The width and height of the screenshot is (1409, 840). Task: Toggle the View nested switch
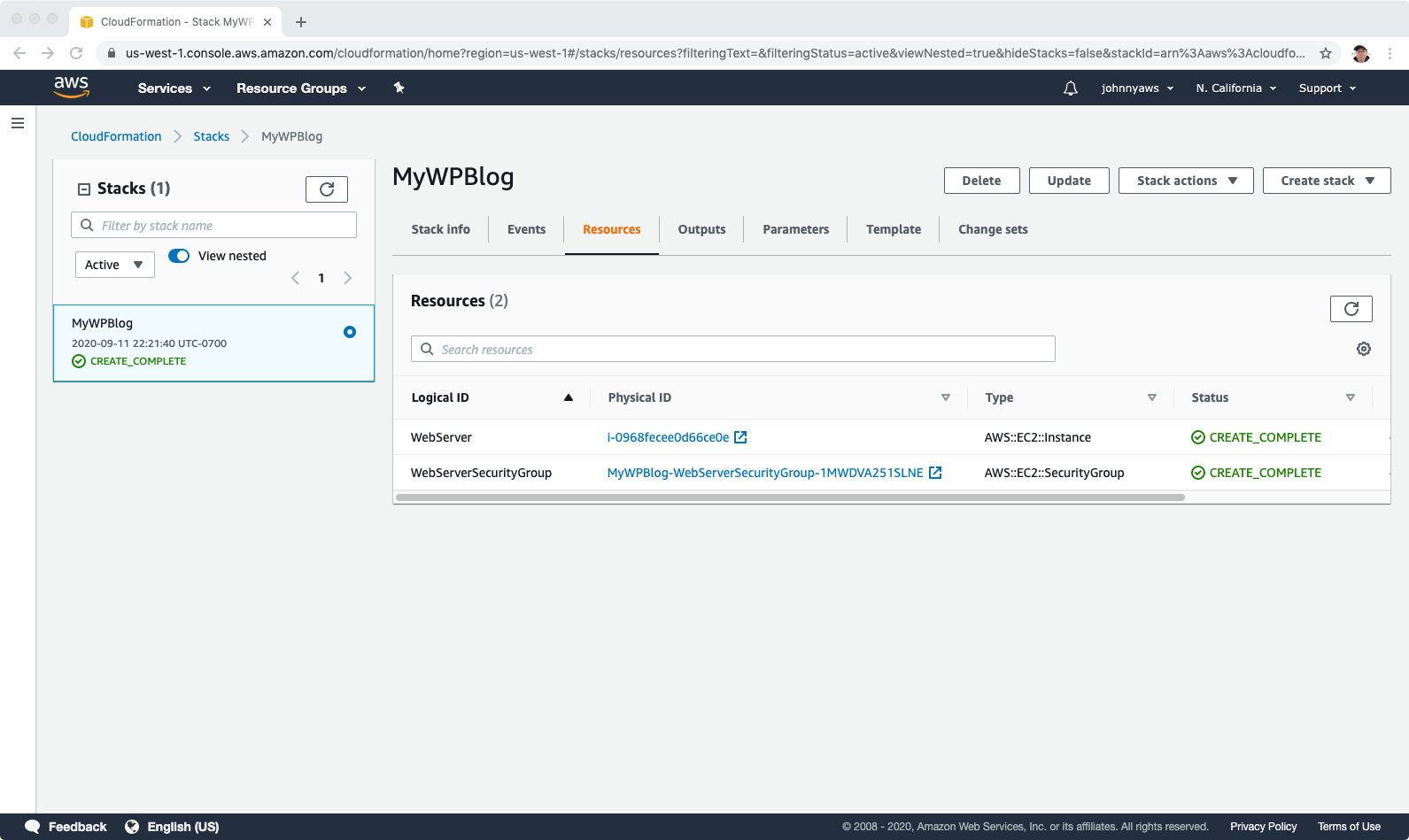coord(179,256)
